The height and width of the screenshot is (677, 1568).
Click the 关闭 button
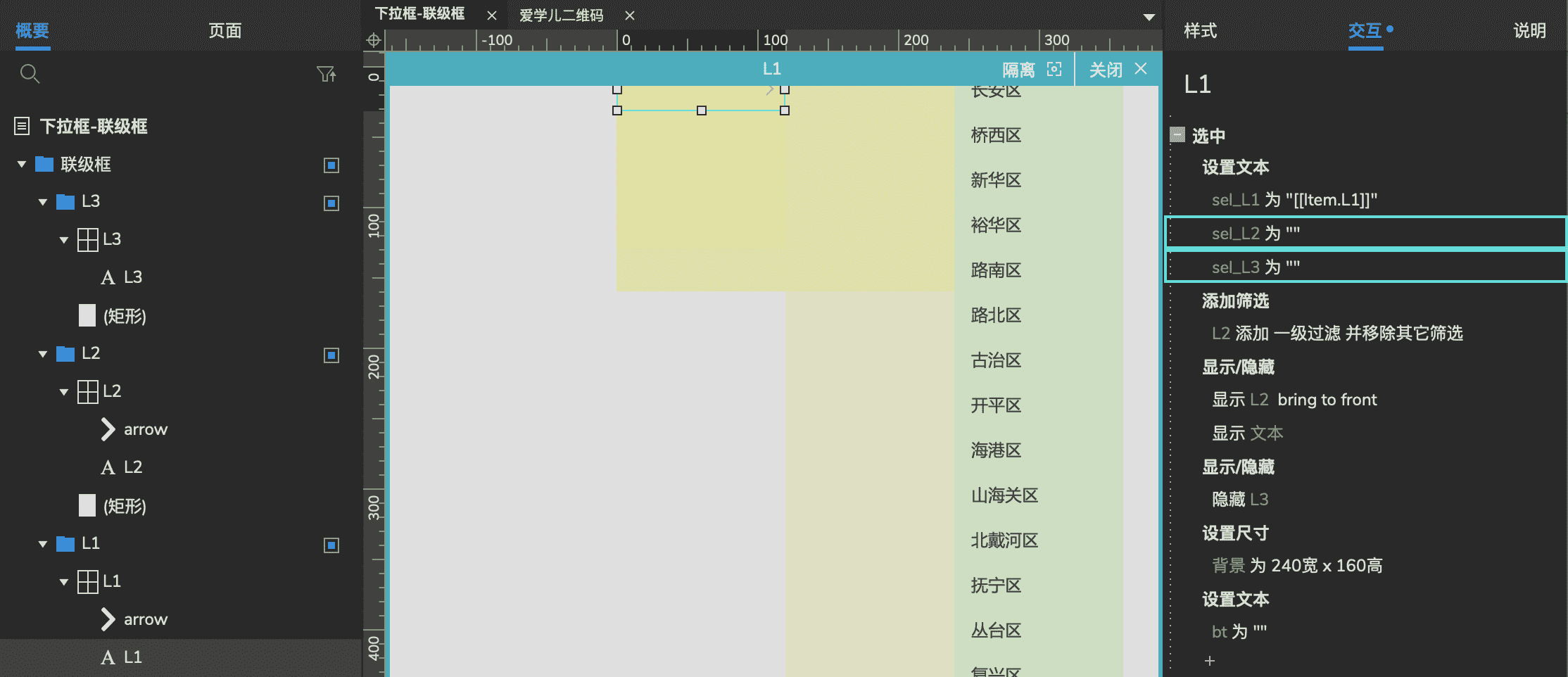[x=1106, y=69]
